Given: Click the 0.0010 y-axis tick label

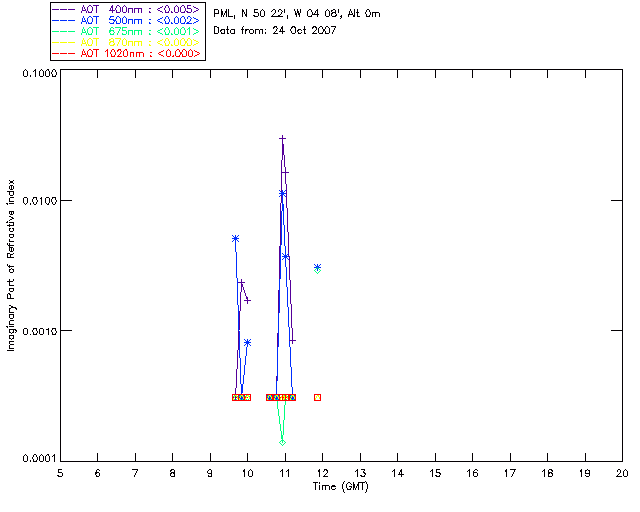Looking at the screenshot, I should click(40, 331).
